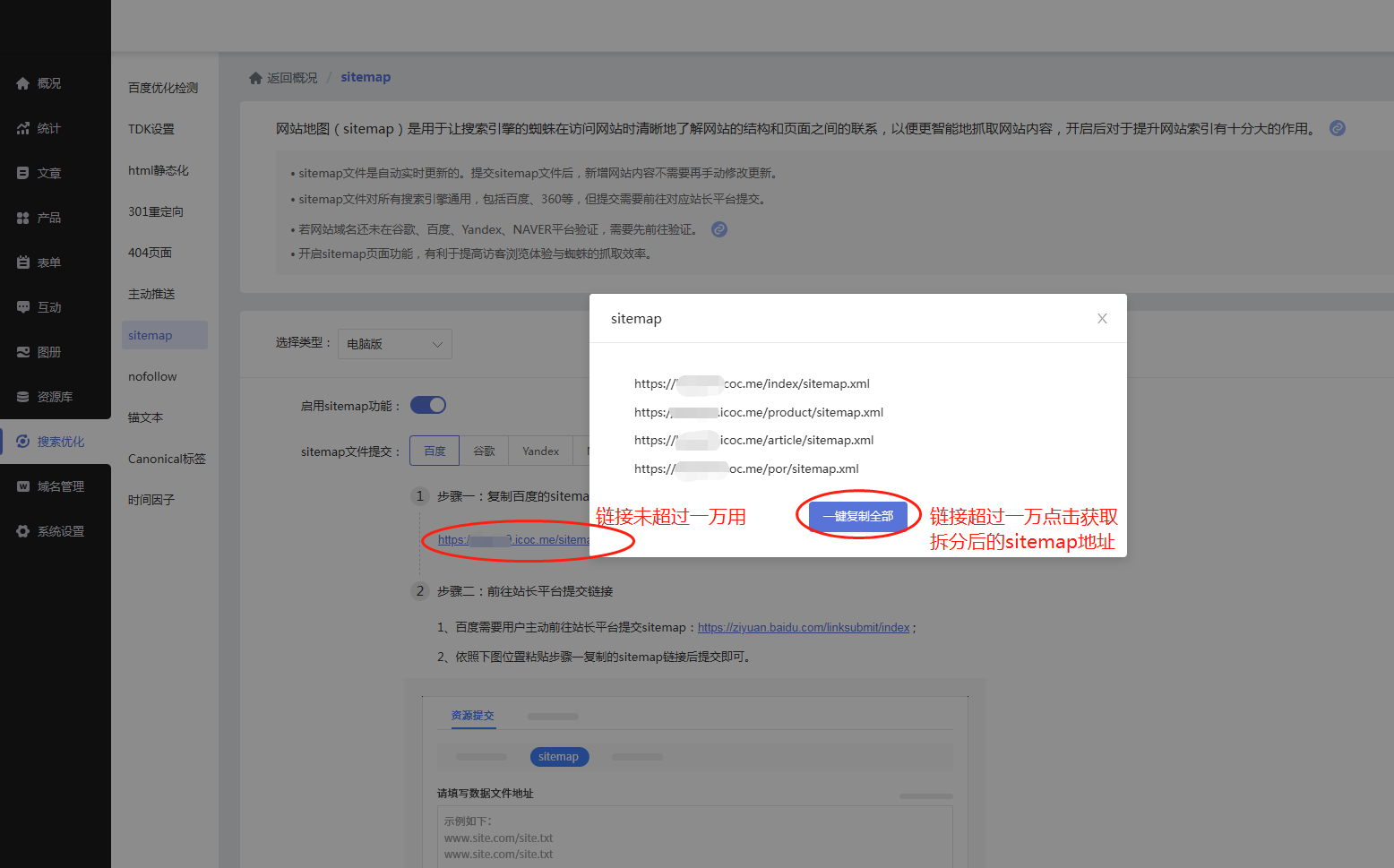
Task: Select the 表单 form icon
Action: click(23, 262)
